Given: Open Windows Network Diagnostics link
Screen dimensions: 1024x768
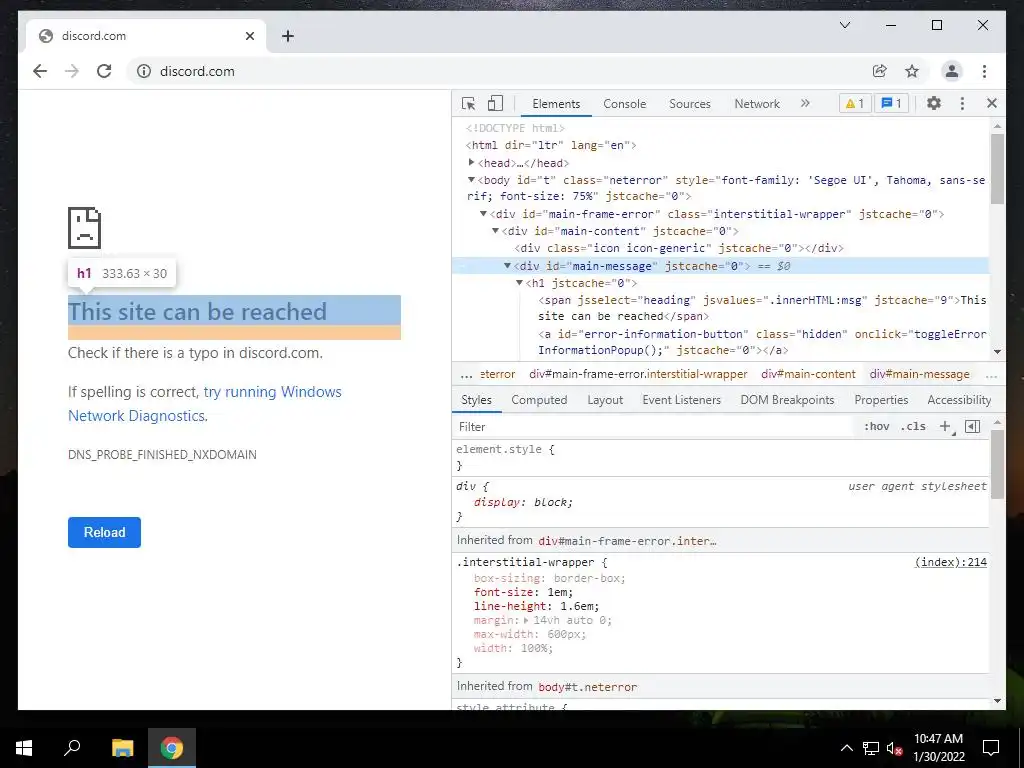Looking at the screenshot, I should click(204, 404).
